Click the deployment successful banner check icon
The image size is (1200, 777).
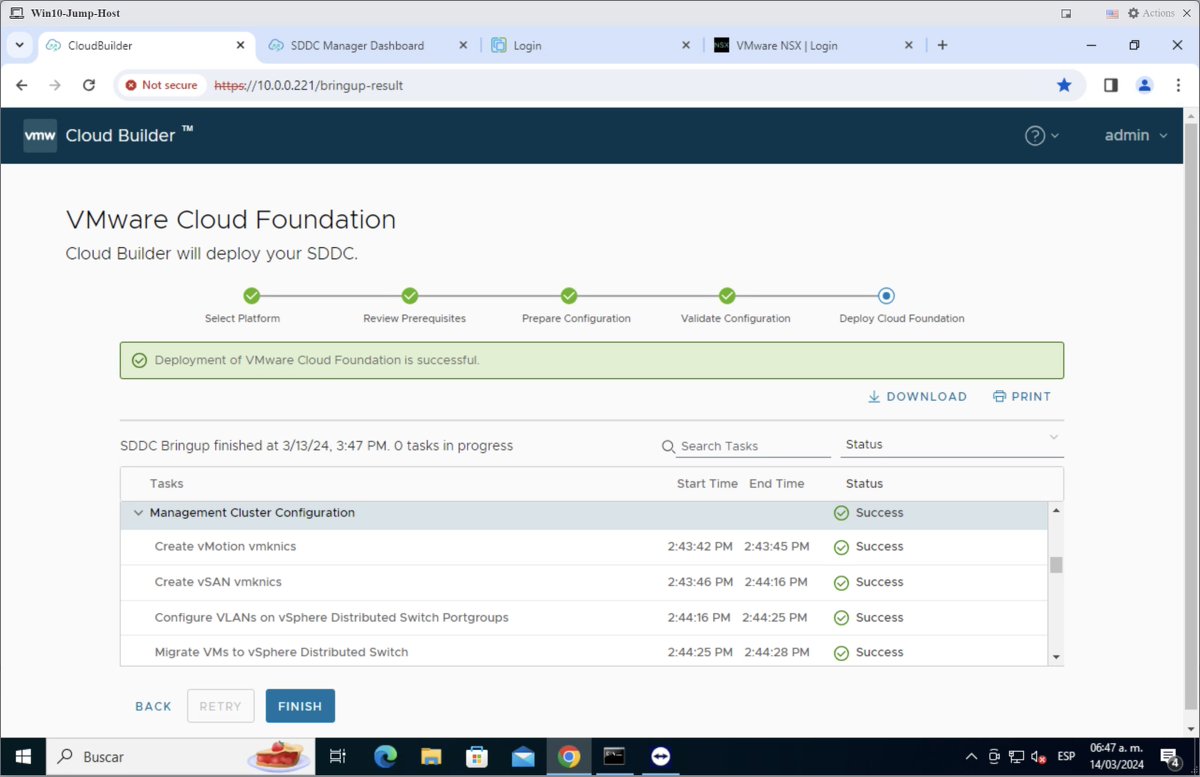[x=139, y=360]
